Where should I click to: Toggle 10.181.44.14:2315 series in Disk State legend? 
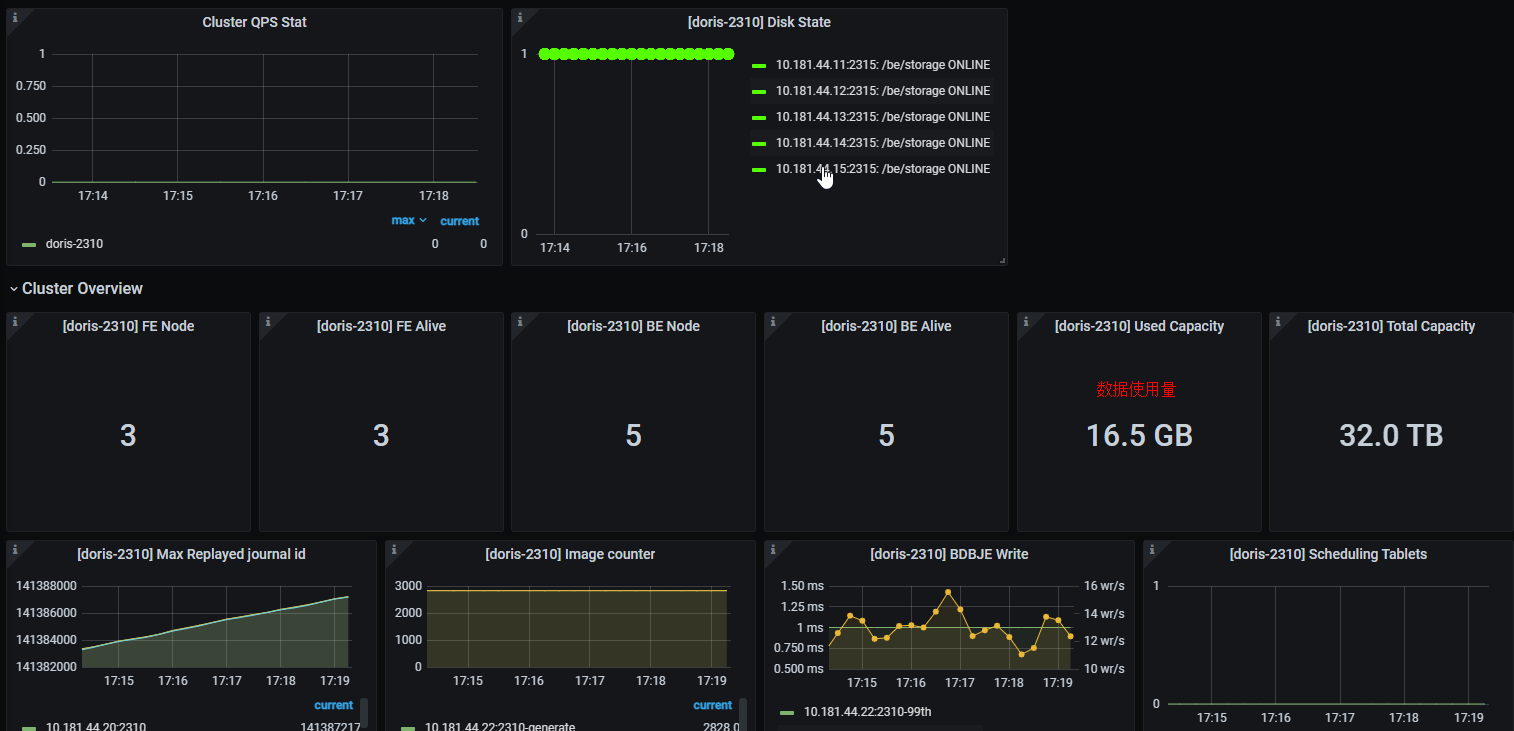(883, 143)
